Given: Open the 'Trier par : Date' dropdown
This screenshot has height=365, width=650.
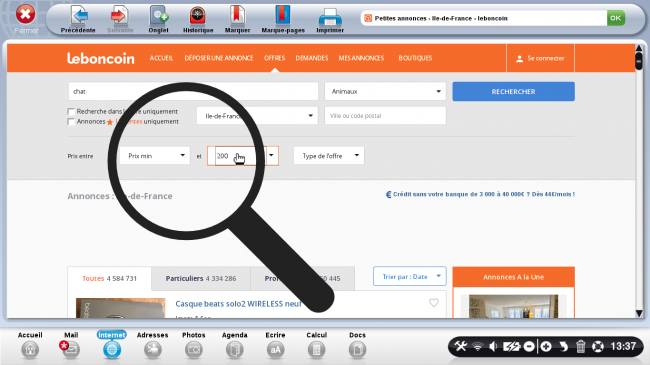Looking at the screenshot, I should point(410,276).
